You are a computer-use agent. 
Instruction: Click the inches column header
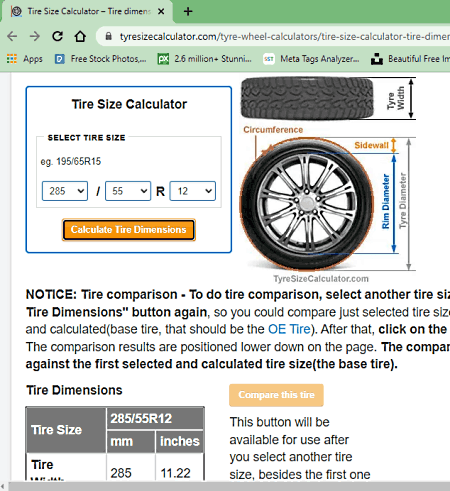point(180,442)
